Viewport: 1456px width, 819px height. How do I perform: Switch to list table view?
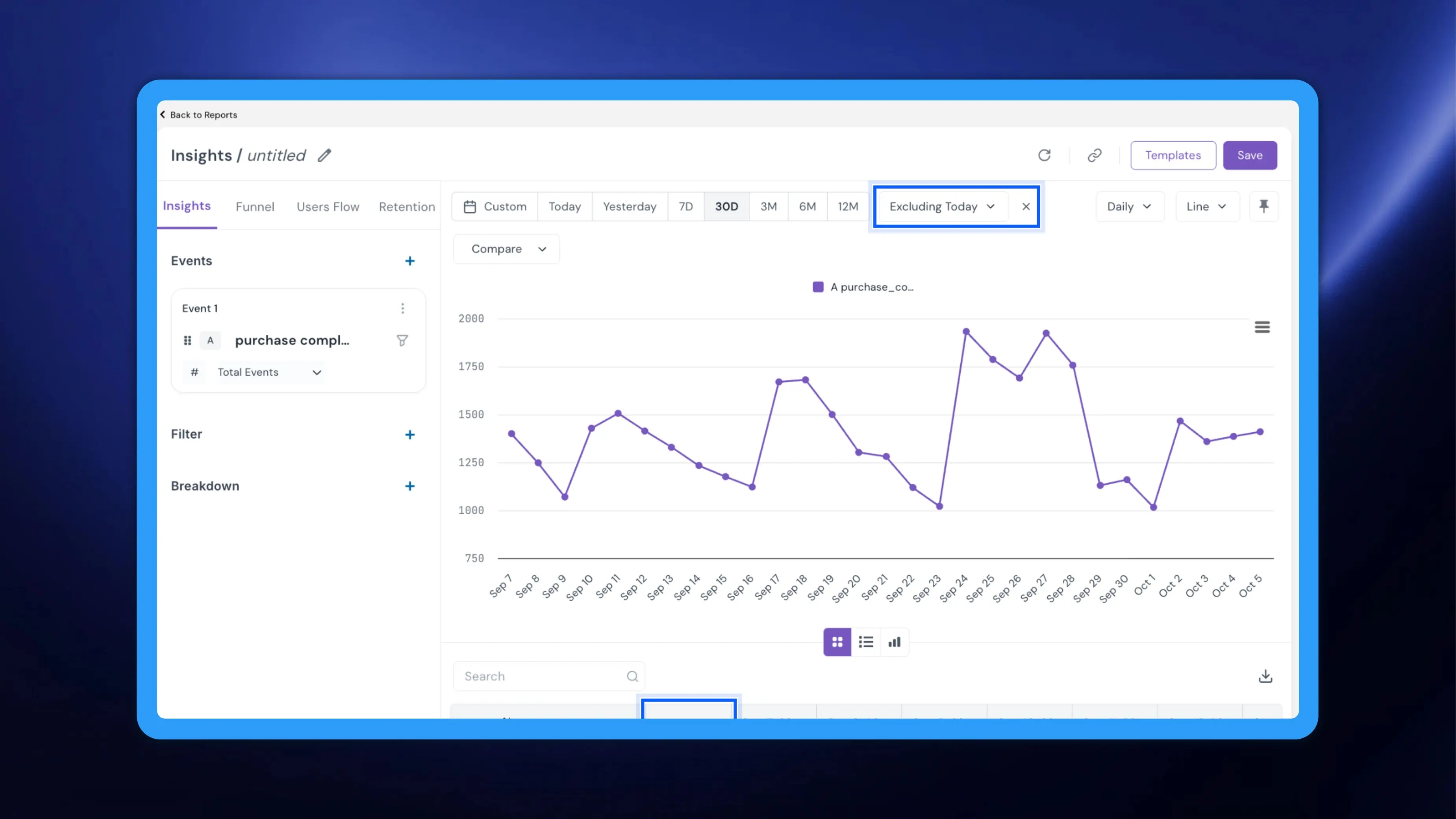tap(866, 642)
